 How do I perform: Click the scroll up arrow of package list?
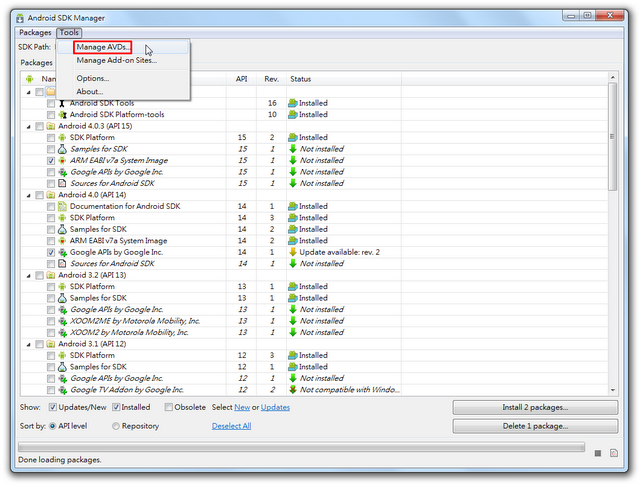pos(612,77)
